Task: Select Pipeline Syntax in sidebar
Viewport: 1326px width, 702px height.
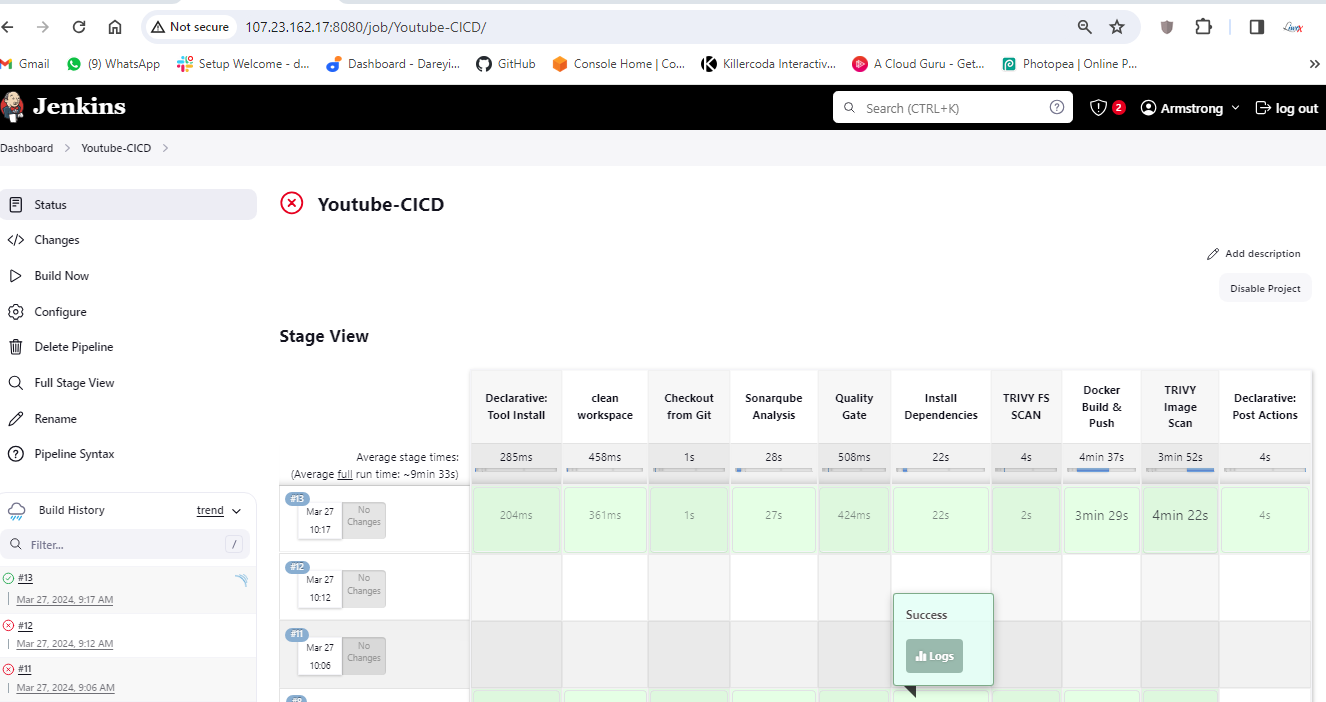Action: click(x=74, y=454)
